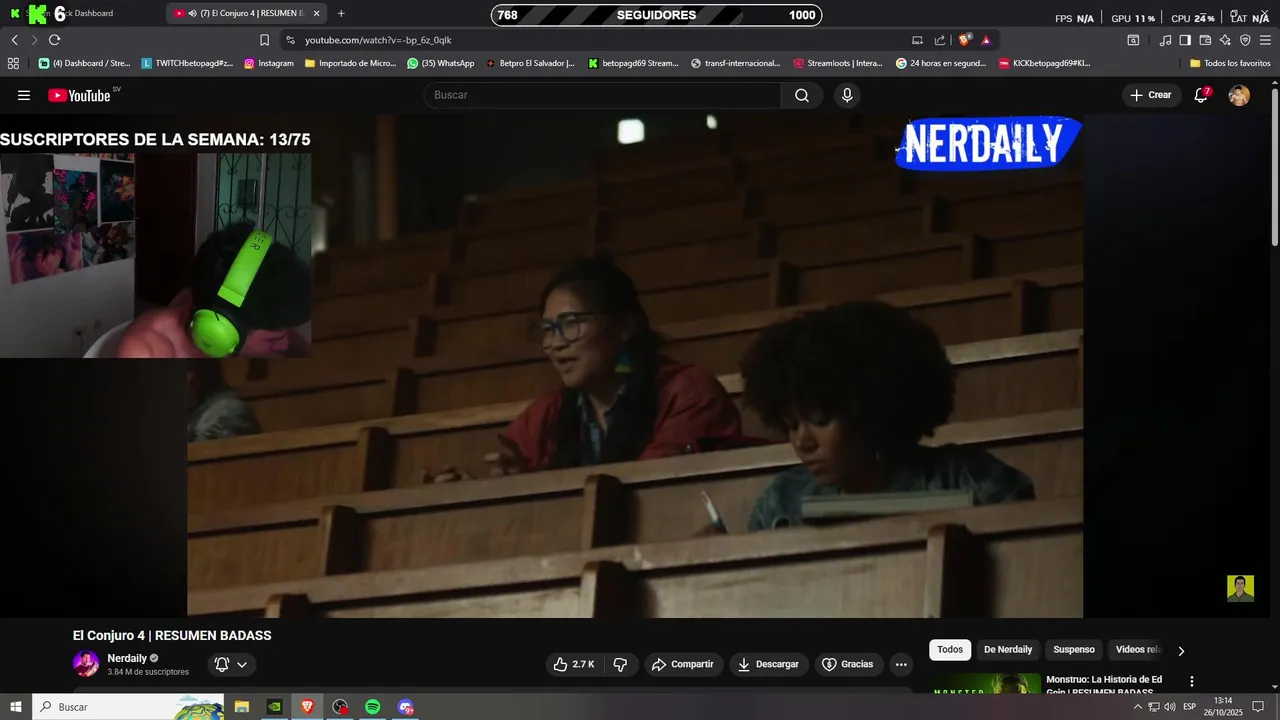Click the Crear button
The width and height of the screenshot is (1280, 720).
point(1150,95)
